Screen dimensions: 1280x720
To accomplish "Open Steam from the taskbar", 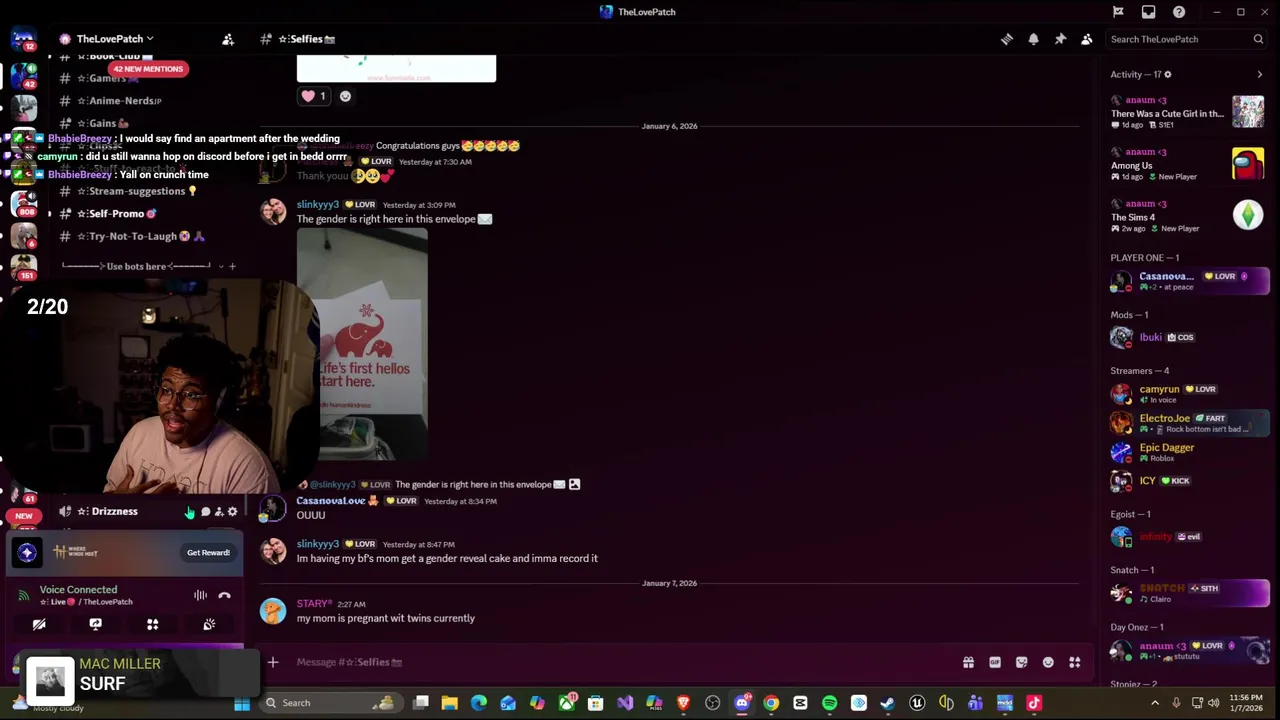I will point(887,703).
